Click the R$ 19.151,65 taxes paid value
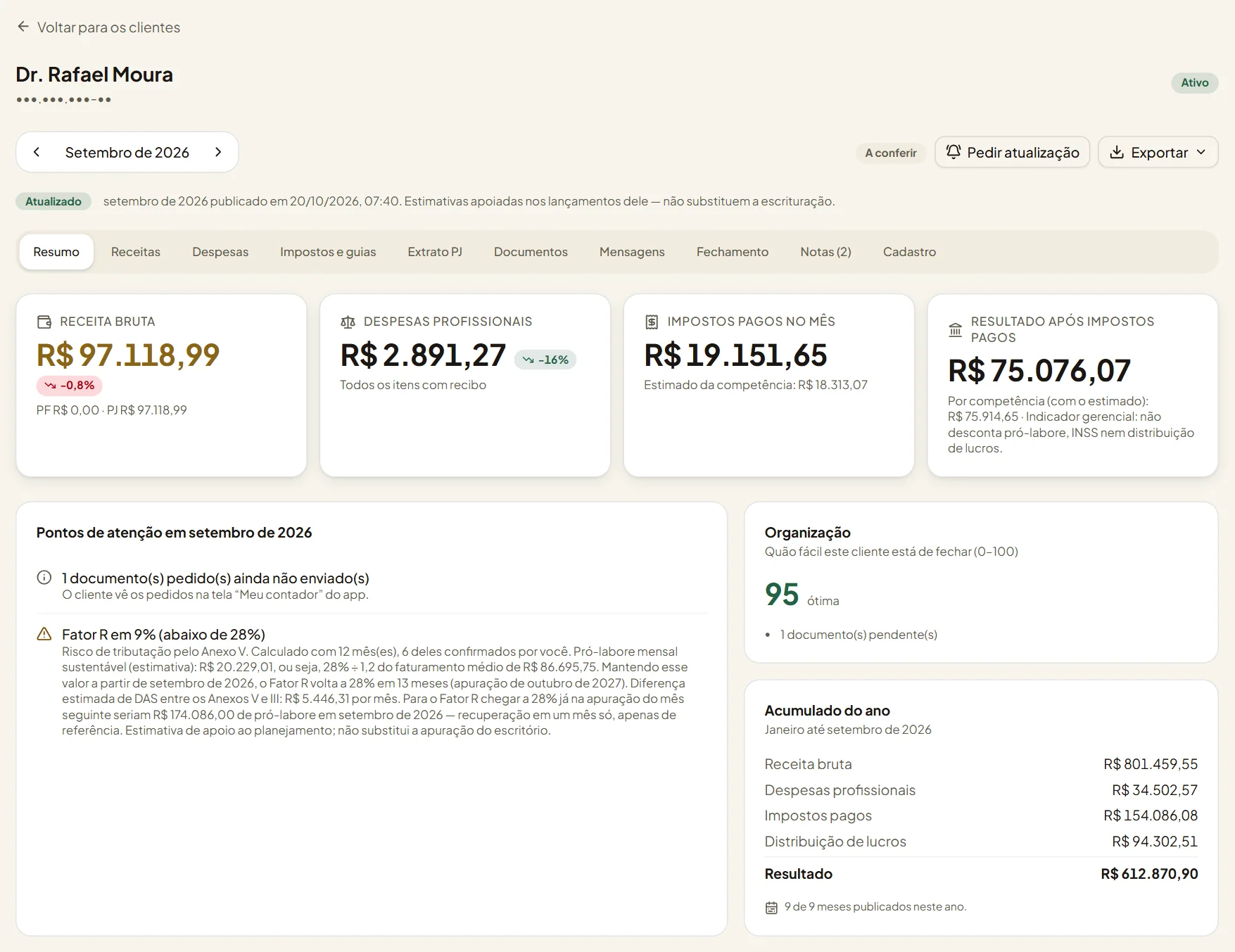This screenshot has height=952, width=1235. 735,355
